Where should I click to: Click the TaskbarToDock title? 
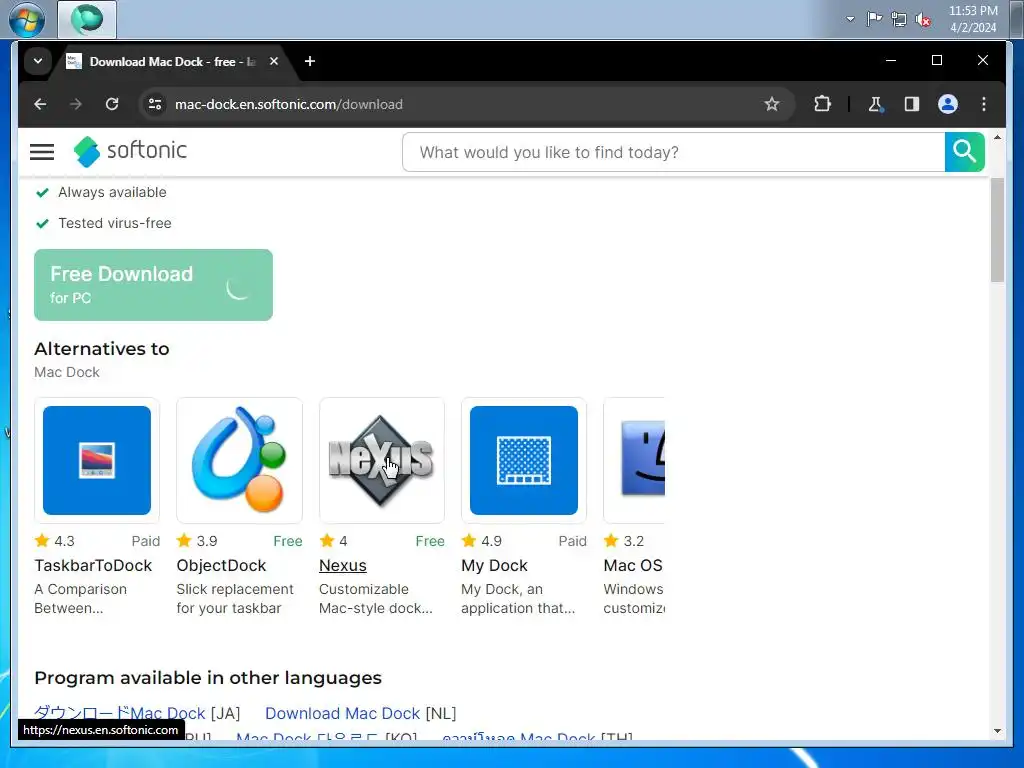click(93, 566)
